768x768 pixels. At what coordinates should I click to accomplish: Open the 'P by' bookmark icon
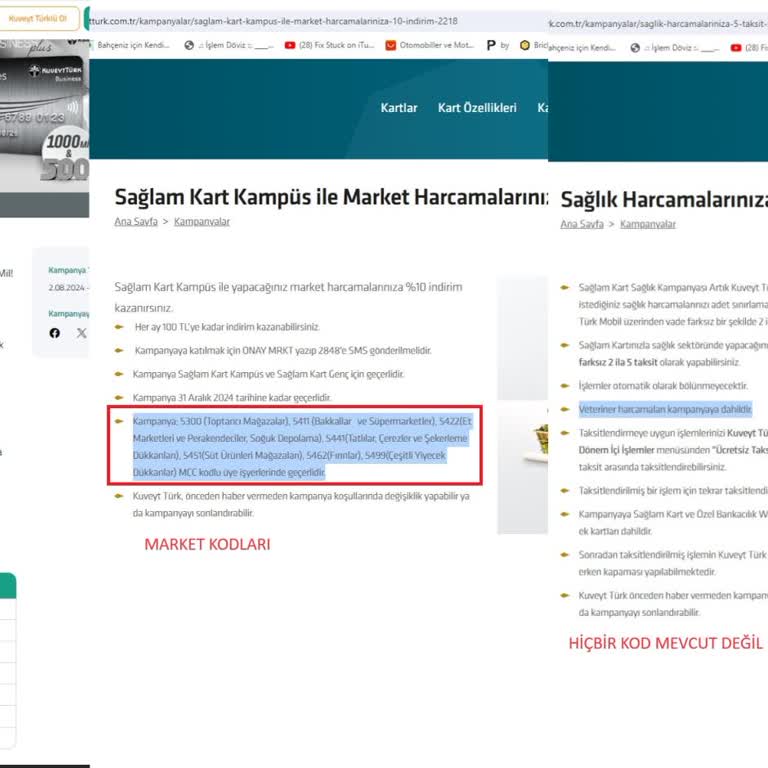click(x=491, y=46)
